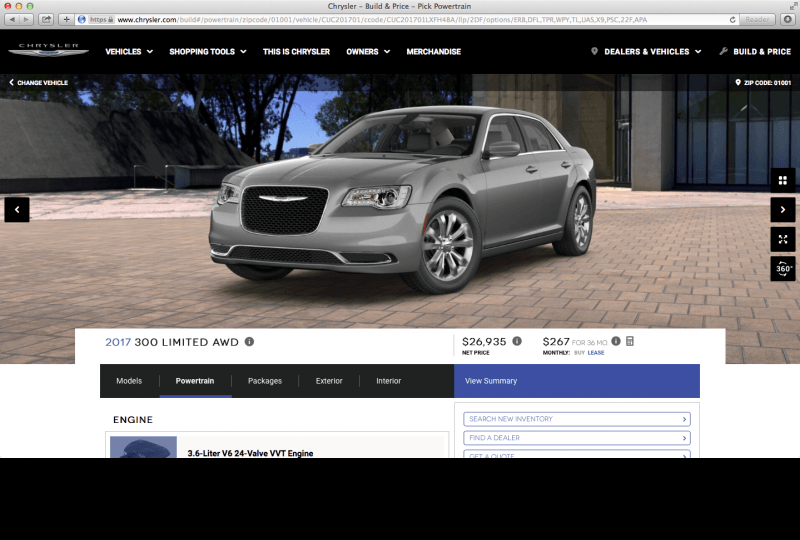Viewport: 800px width, 540px height.
Task: Click the $26,935 net price
Action: coord(484,341)
